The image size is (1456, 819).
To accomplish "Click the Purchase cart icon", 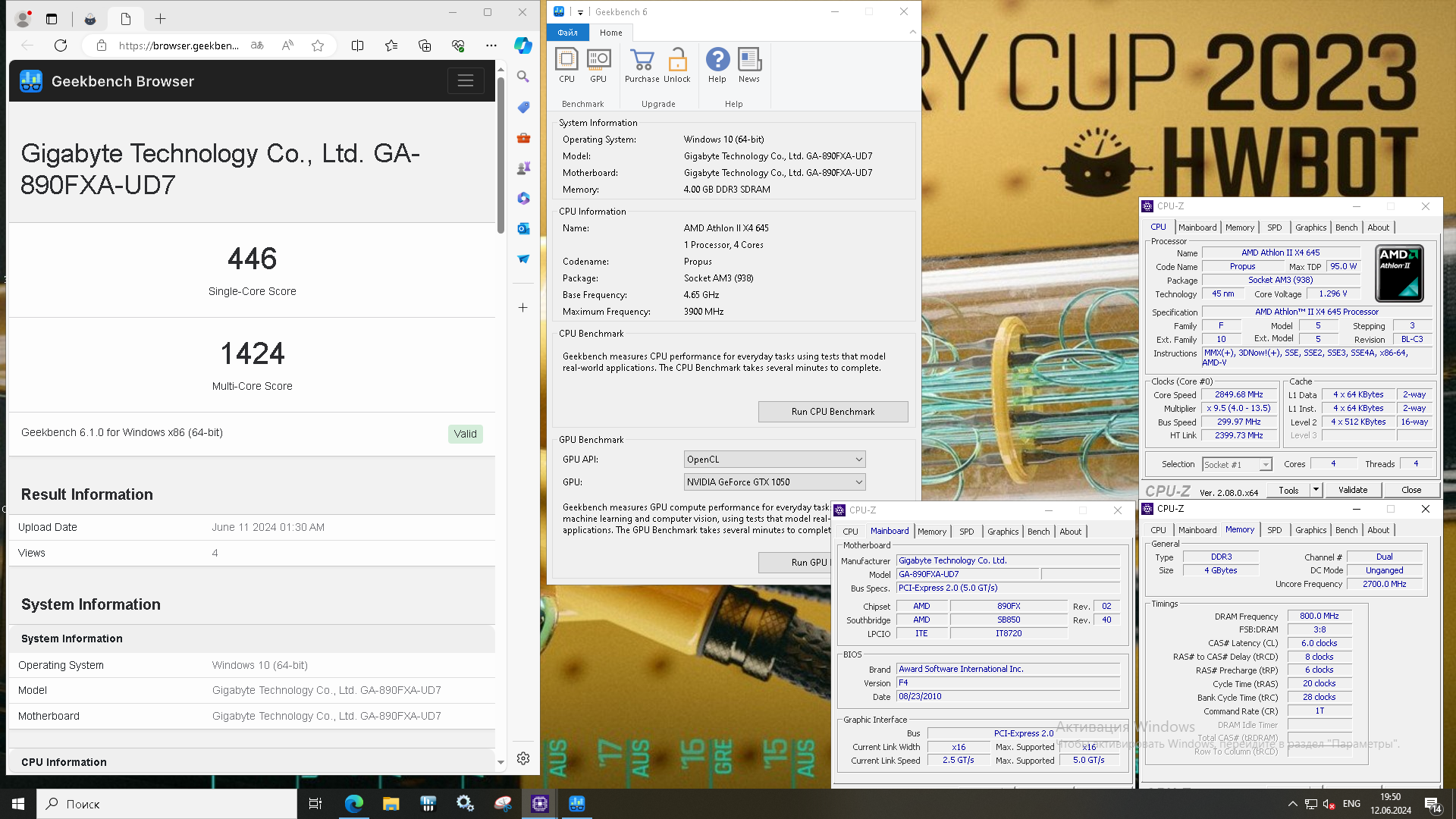I will pos(642,65).
